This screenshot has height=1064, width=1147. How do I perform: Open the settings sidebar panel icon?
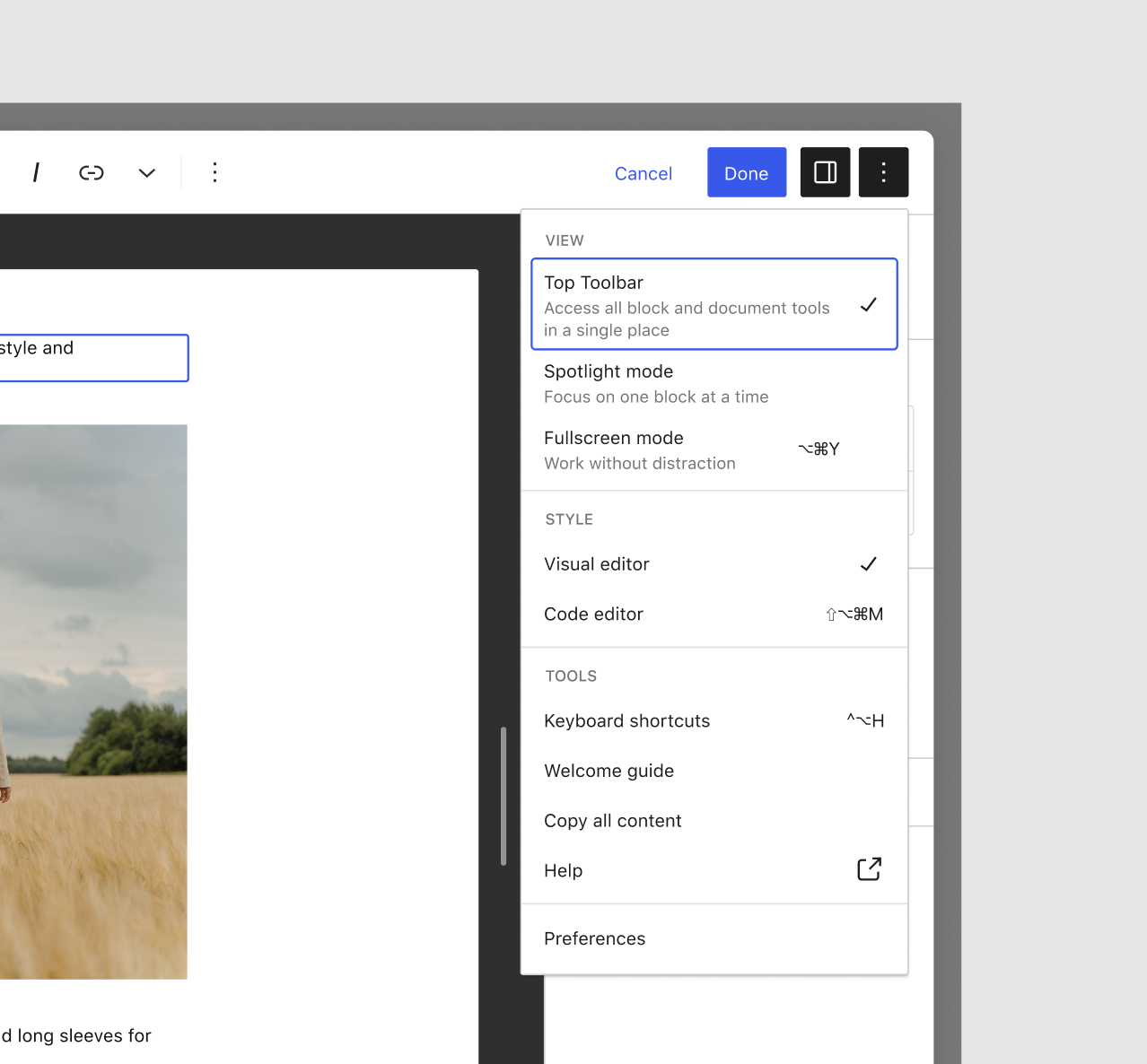coord(824,172)
